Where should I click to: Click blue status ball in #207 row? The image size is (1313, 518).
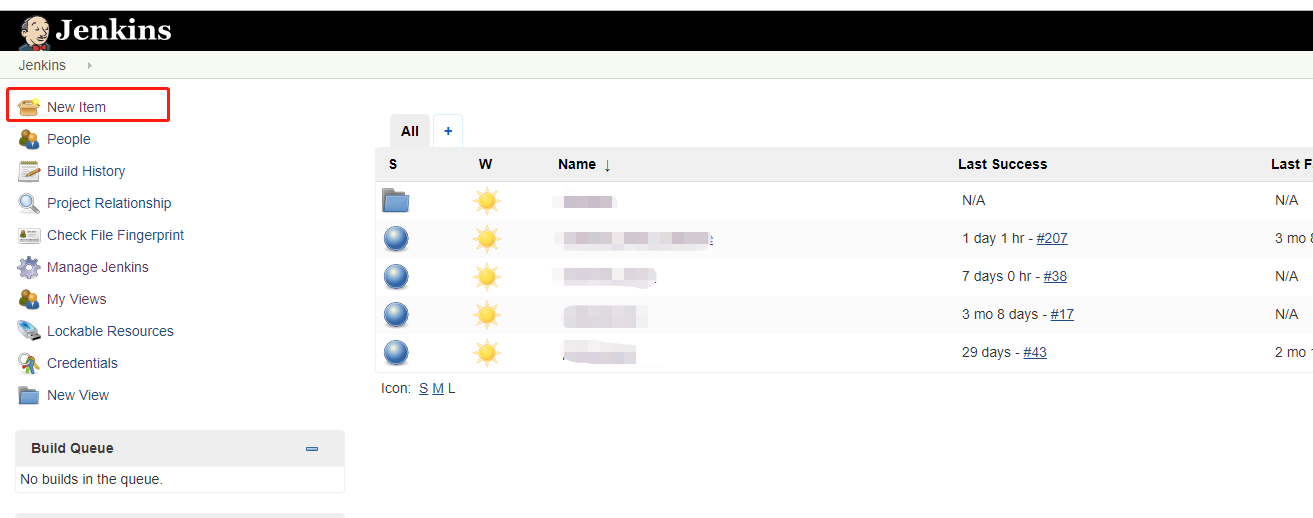396,238
